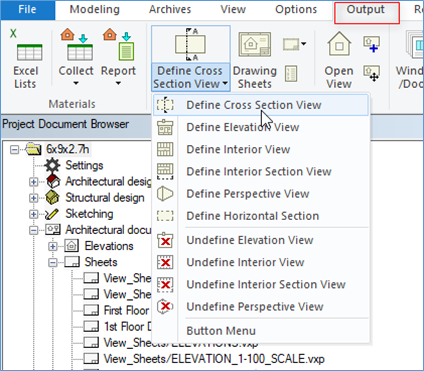Expand the Elevations tree node

[x=53, y=246]
